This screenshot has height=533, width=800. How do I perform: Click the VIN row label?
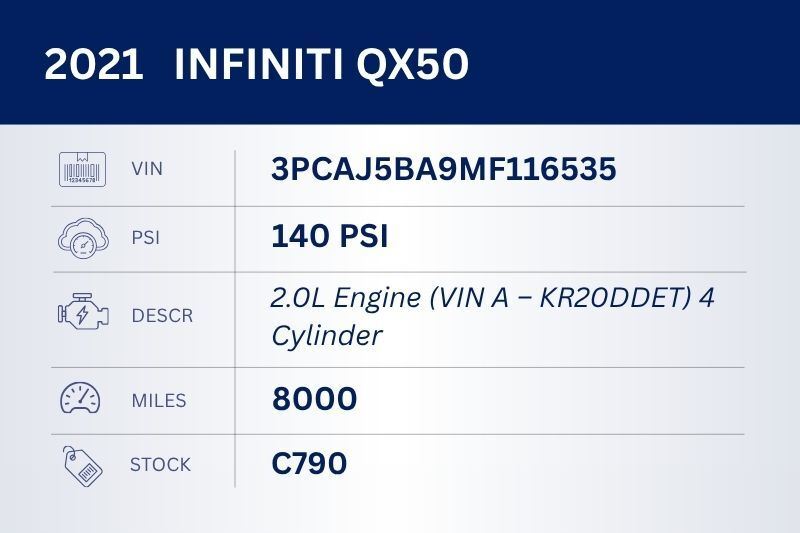[147, 169]
